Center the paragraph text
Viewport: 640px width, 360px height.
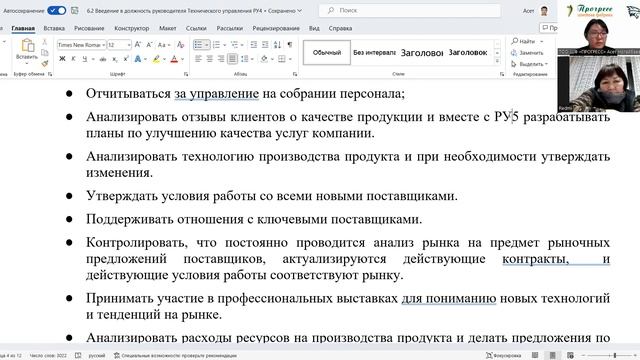click(x=209, y=59)
